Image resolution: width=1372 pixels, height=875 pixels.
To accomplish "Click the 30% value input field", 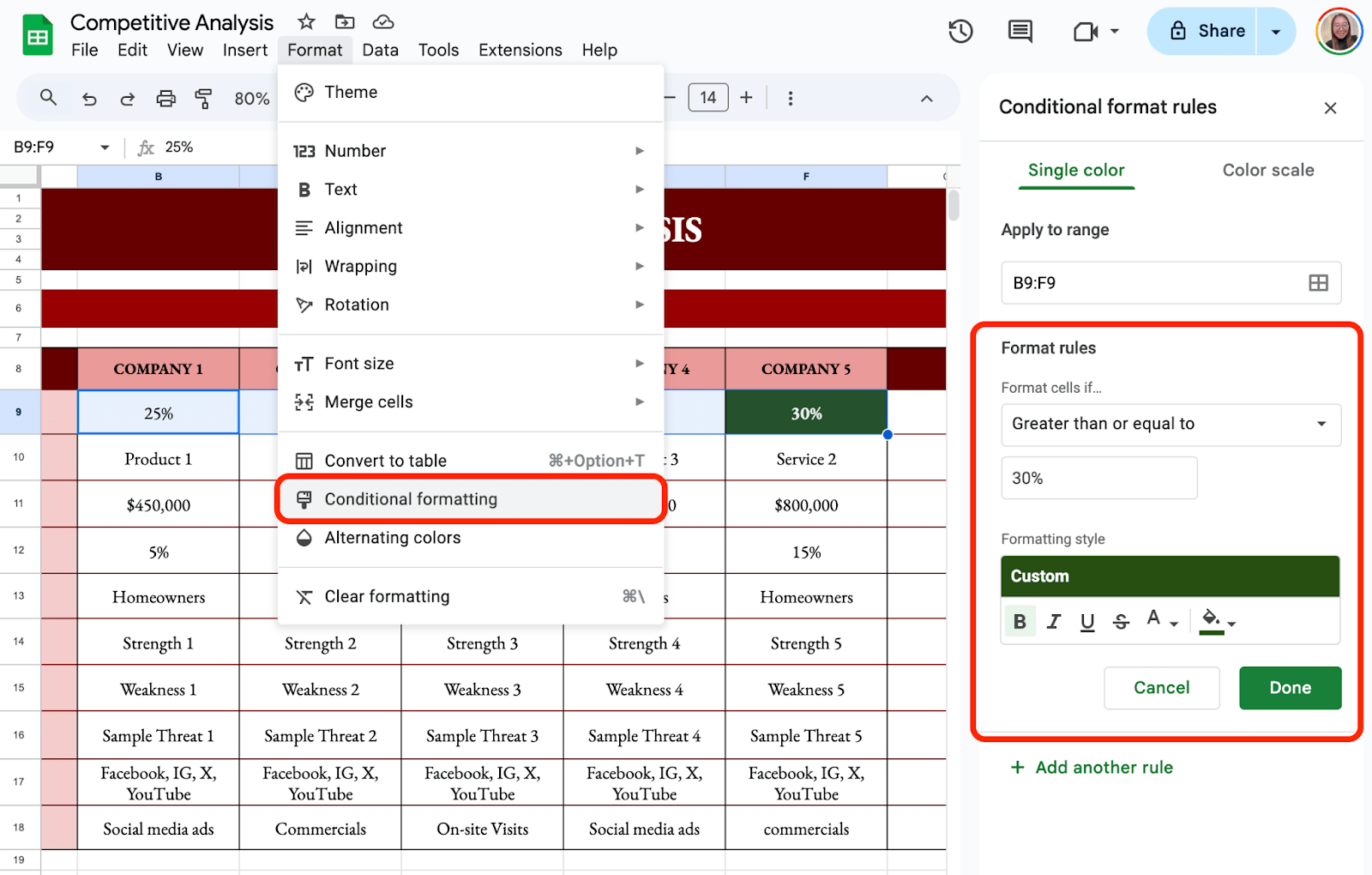I will click(1098, 478).
